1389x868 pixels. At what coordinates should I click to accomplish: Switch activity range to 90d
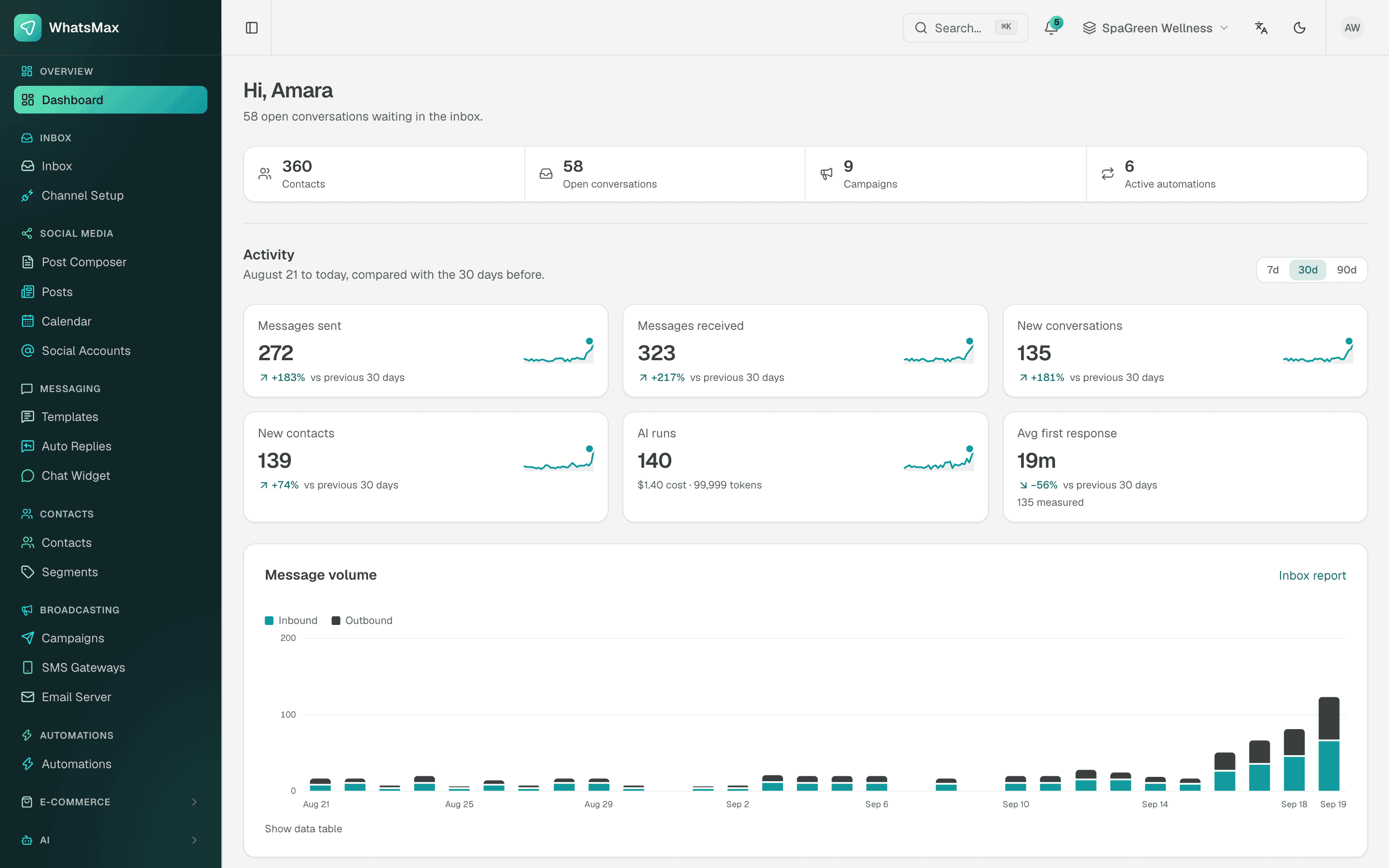(1347, 270)
